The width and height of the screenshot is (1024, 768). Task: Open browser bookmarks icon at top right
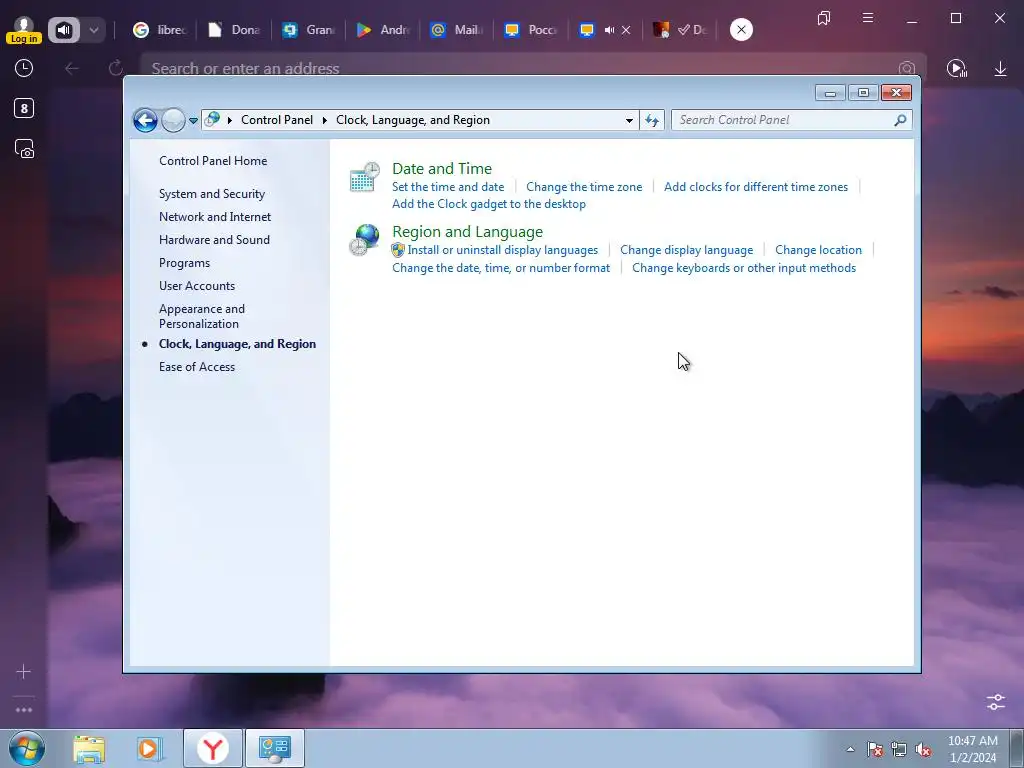pyautogui.click(x=824, y=18)
